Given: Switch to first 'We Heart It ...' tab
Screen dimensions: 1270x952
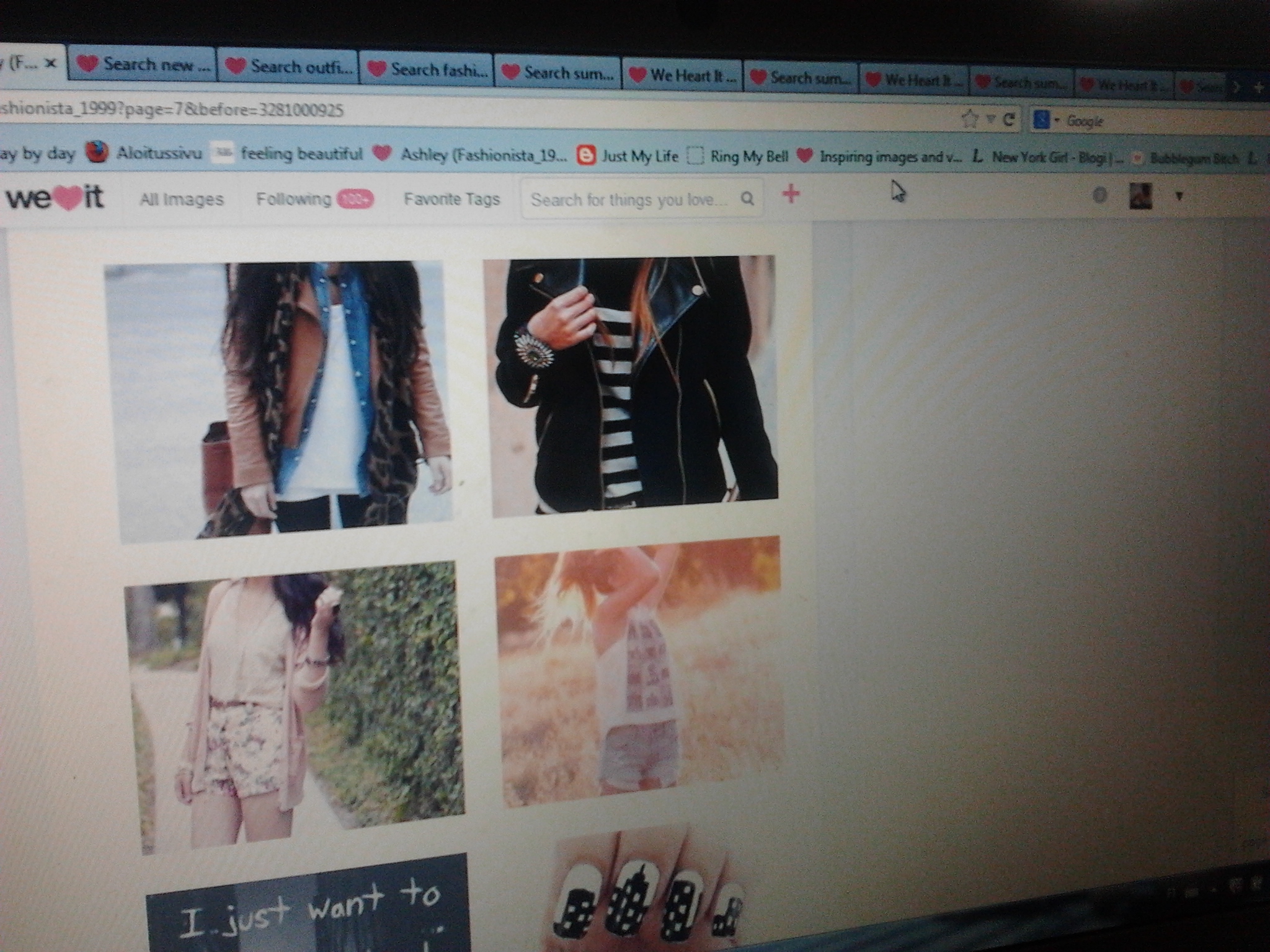Looking at the screenshot, I should click(682, 76).
